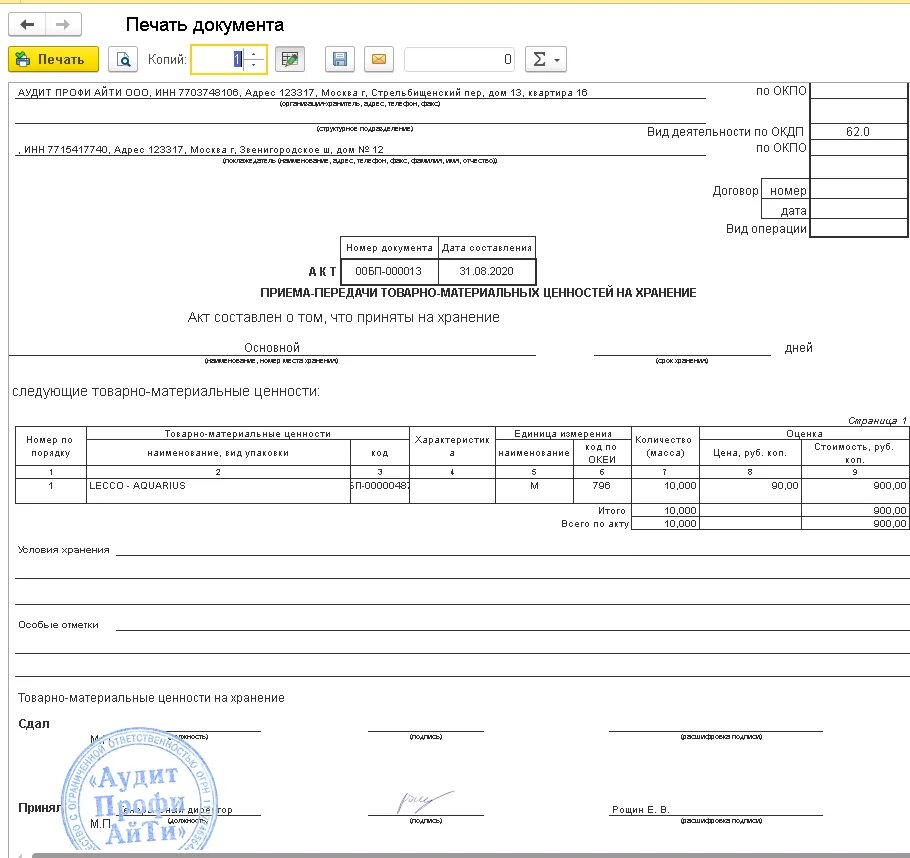Click the yellow Печать button
The height and width of the screenshot is (858, 910).
53,59
